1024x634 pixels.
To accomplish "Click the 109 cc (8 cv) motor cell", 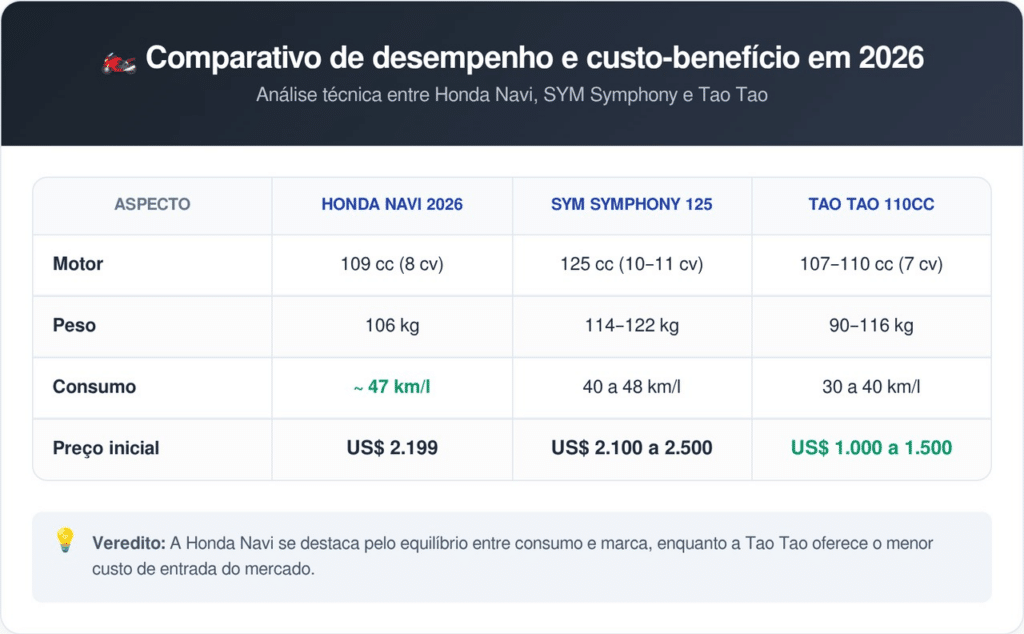I will coord(392,265).
